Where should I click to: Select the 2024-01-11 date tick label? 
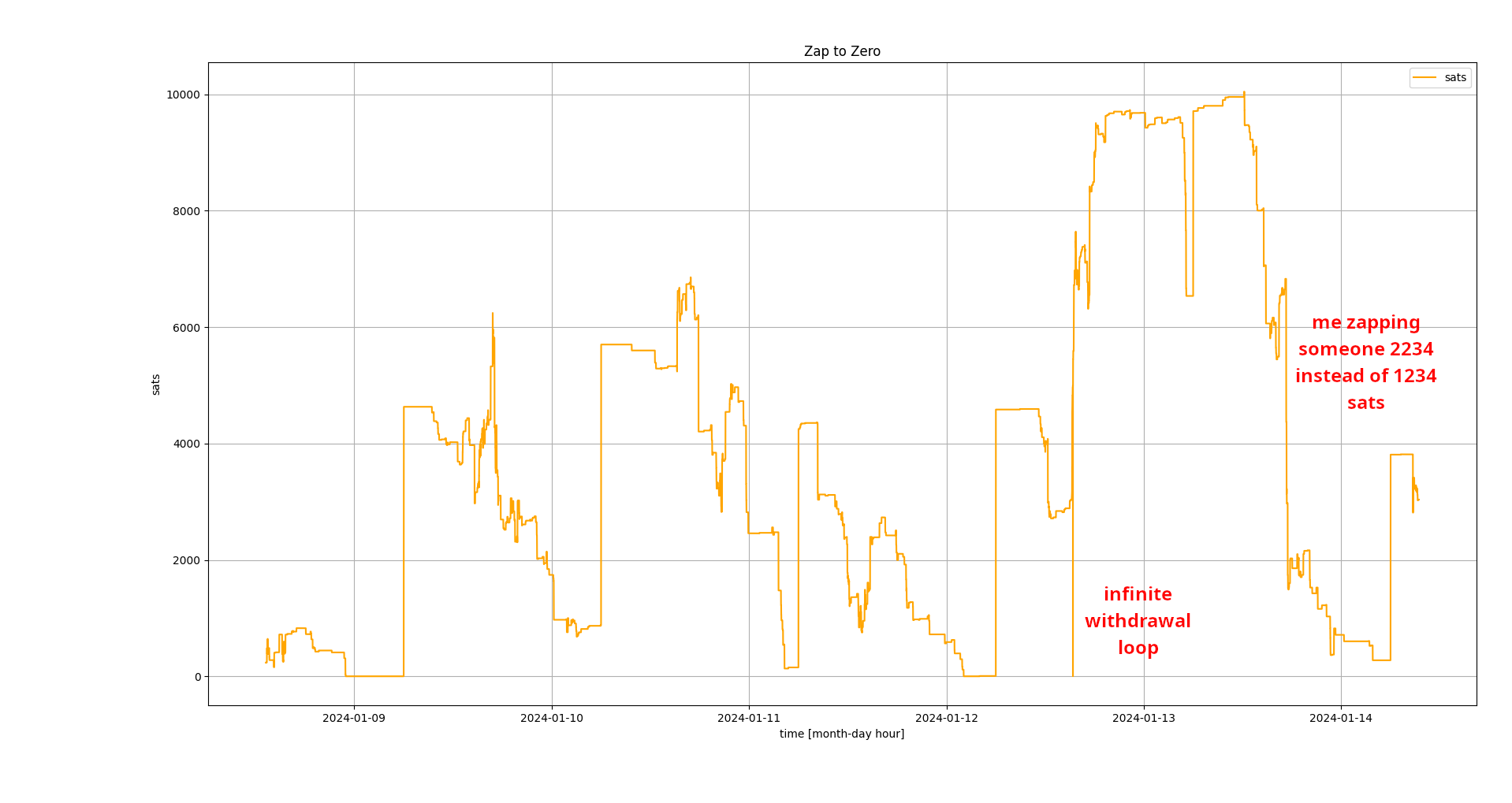click(x=748, y=718)
